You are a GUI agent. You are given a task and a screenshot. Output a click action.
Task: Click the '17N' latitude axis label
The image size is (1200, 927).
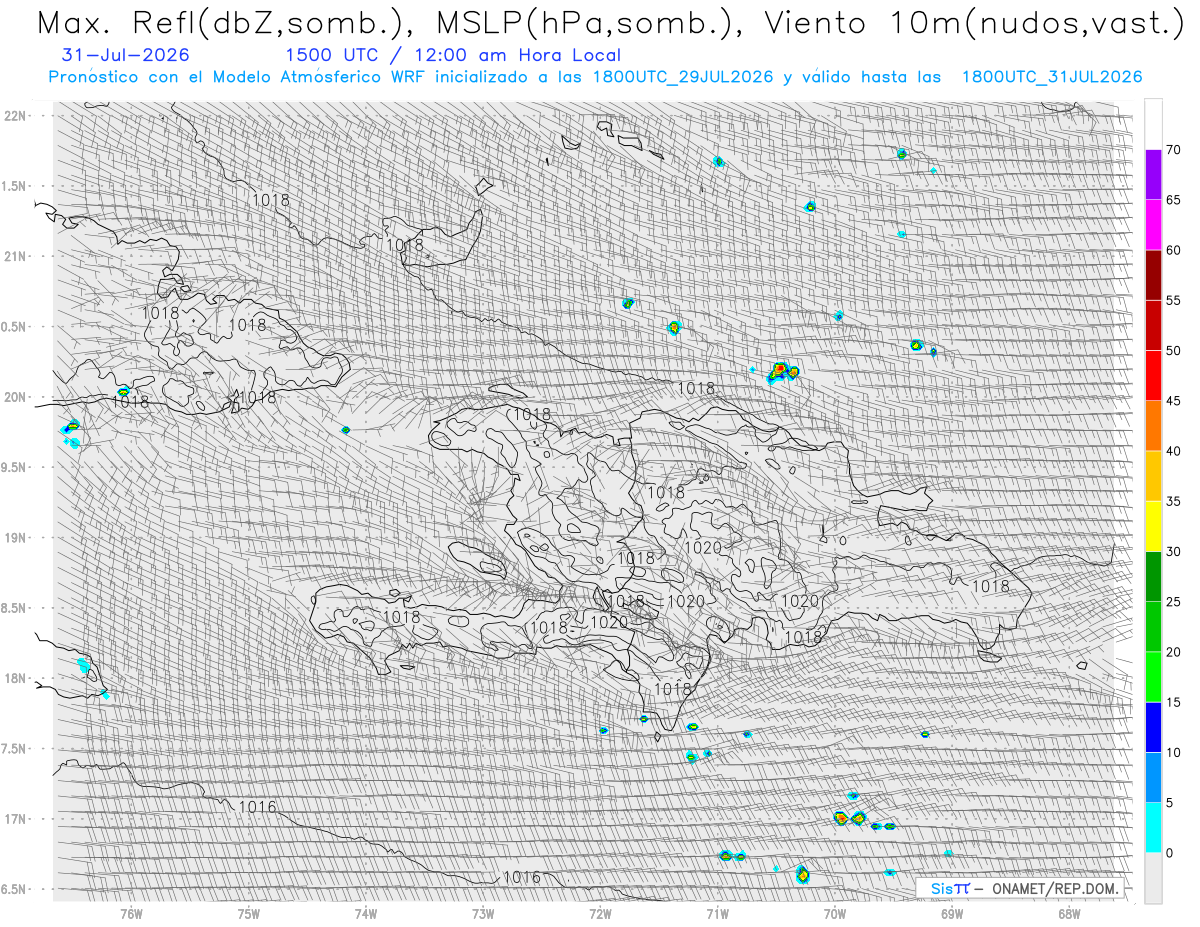tap(16, 819)
